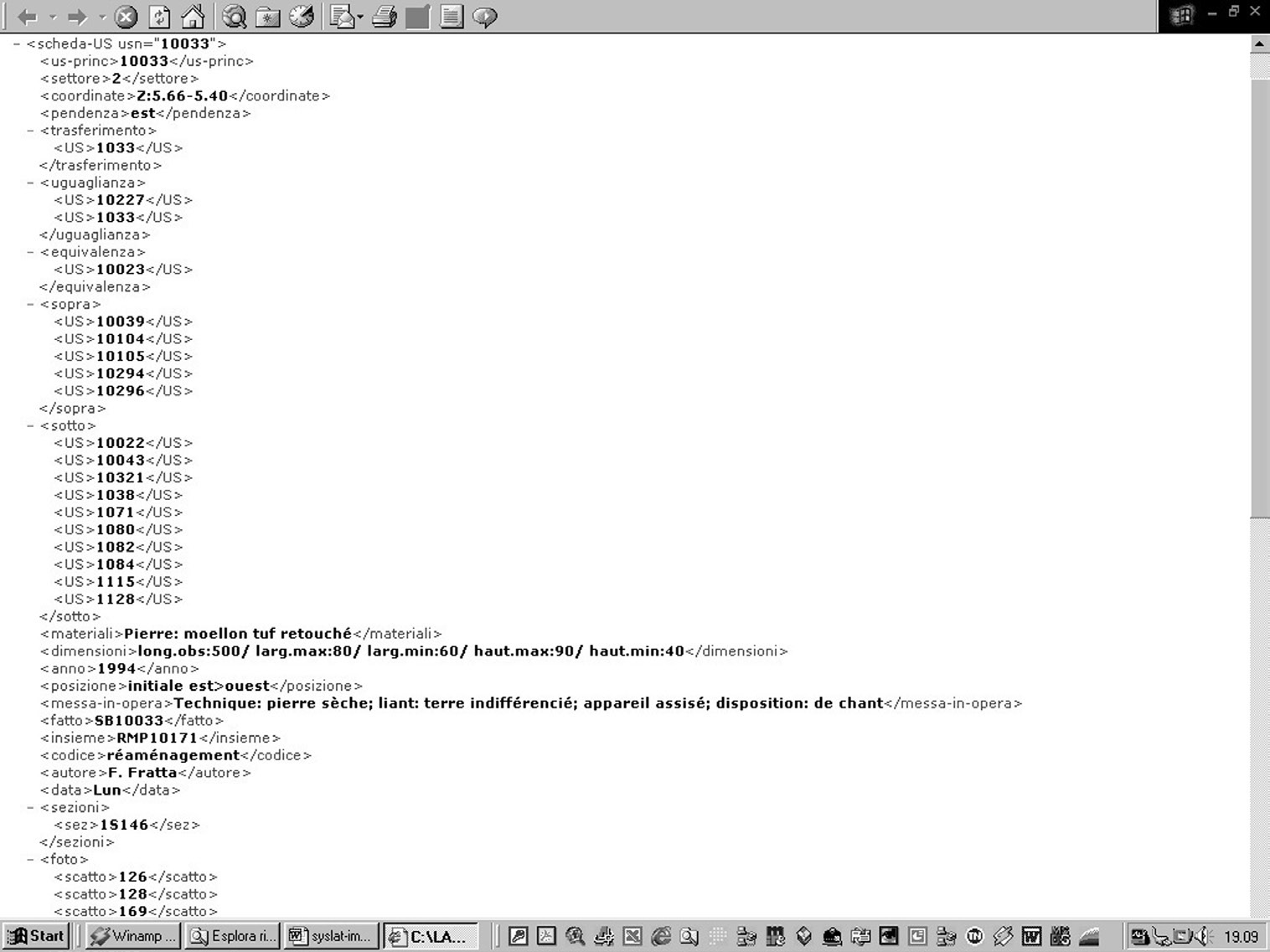Click the codice value réaménagement

[x=173, y=755]
